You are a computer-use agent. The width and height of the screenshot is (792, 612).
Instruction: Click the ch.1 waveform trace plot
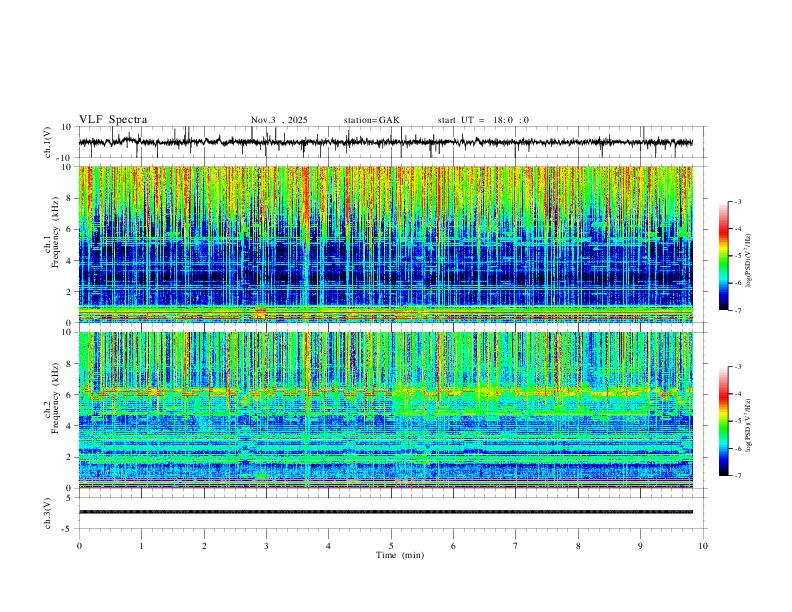click(x=386, y=142)
